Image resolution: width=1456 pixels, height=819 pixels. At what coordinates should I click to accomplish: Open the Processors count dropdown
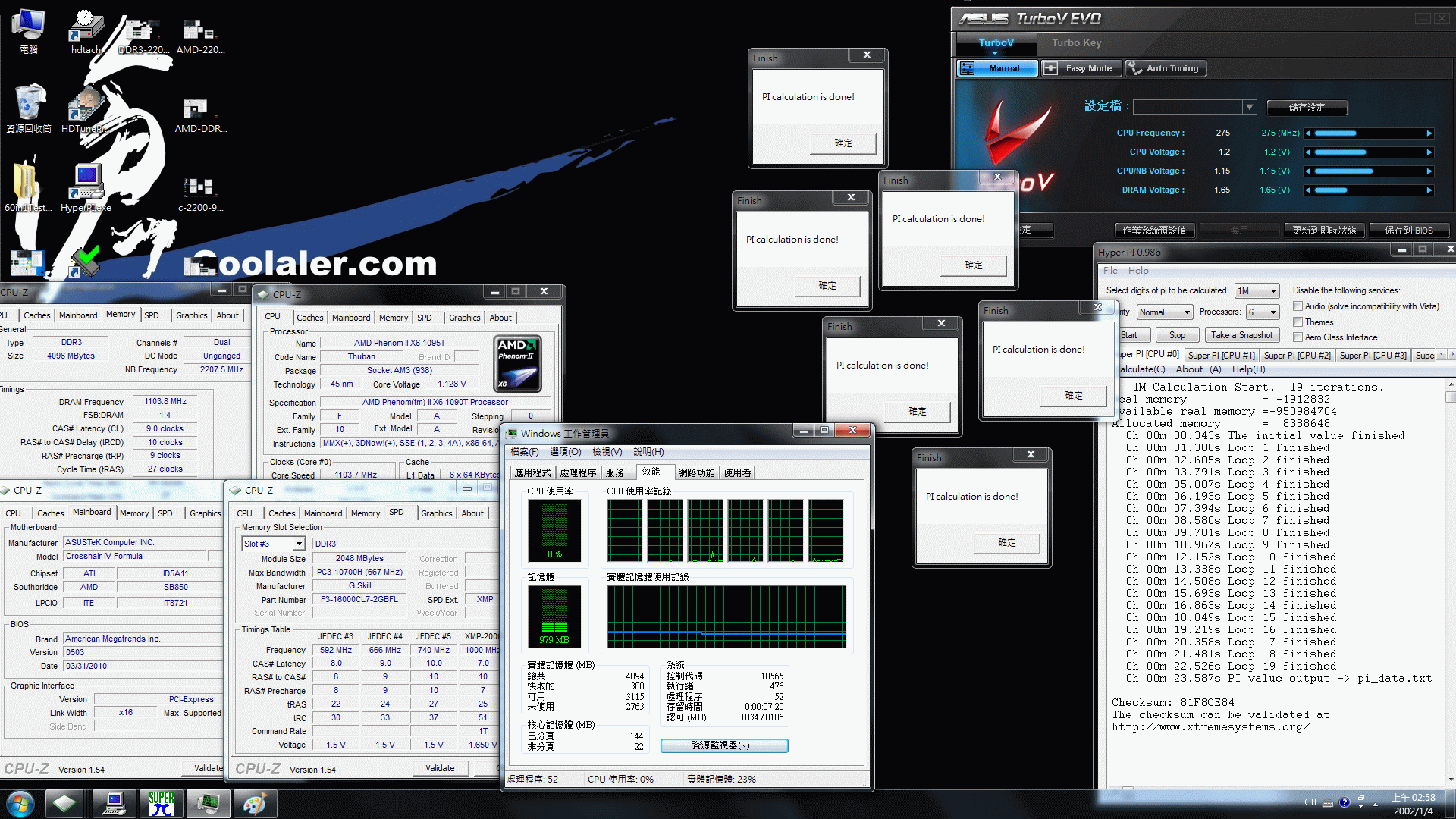click(x=1263, y=312)
